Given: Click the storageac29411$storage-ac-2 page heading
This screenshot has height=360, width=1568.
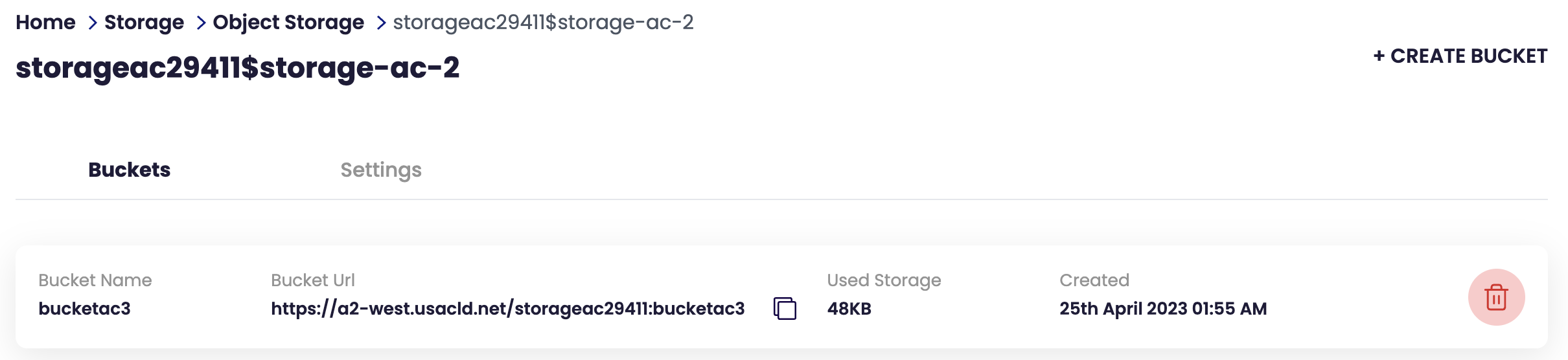Looking at the screenshot, I should click(237, 68).
